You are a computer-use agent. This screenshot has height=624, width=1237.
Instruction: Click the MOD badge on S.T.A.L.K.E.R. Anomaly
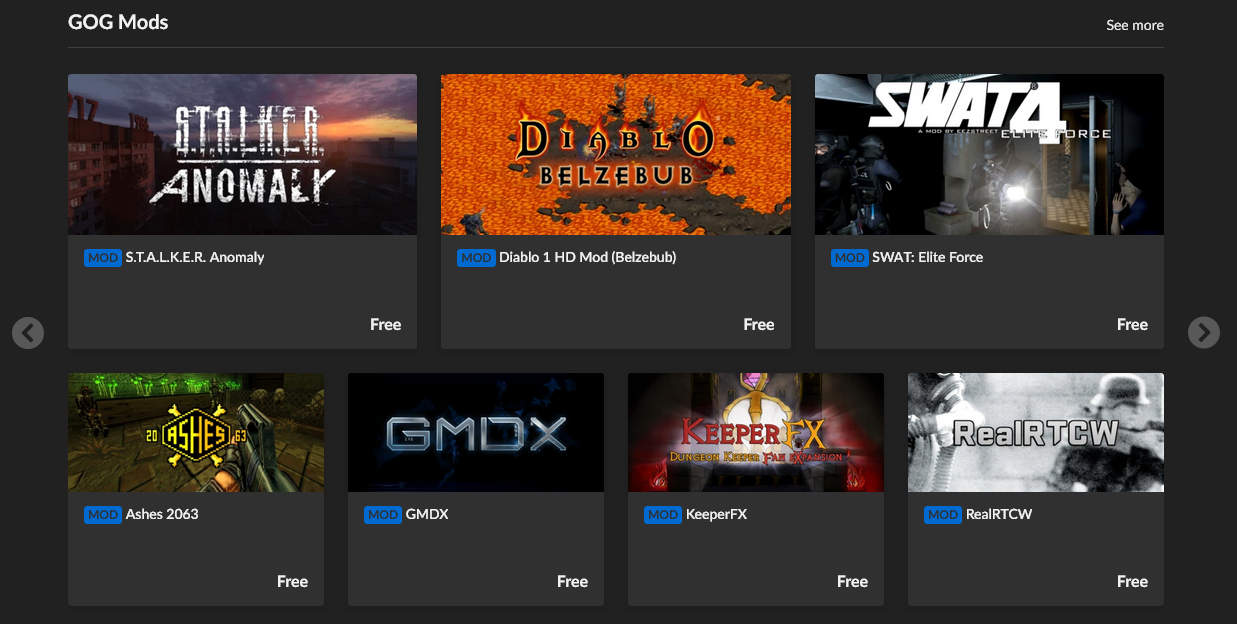click(103, 258)
